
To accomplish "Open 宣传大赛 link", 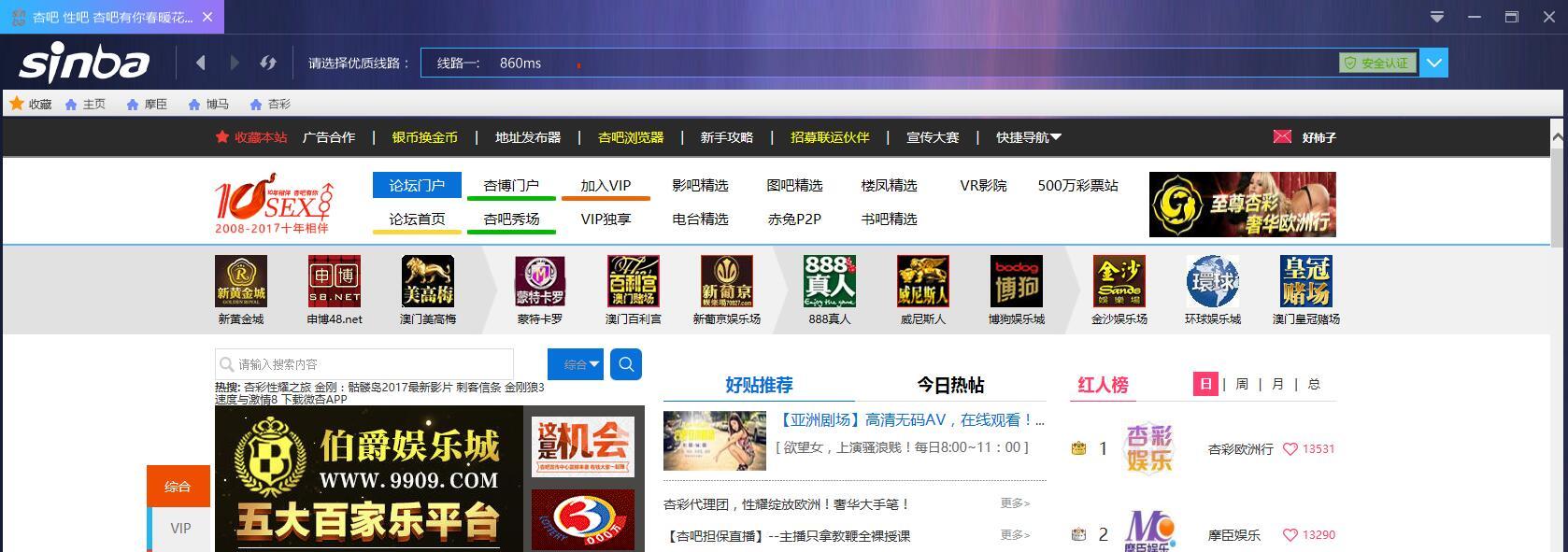I will 933,137.
